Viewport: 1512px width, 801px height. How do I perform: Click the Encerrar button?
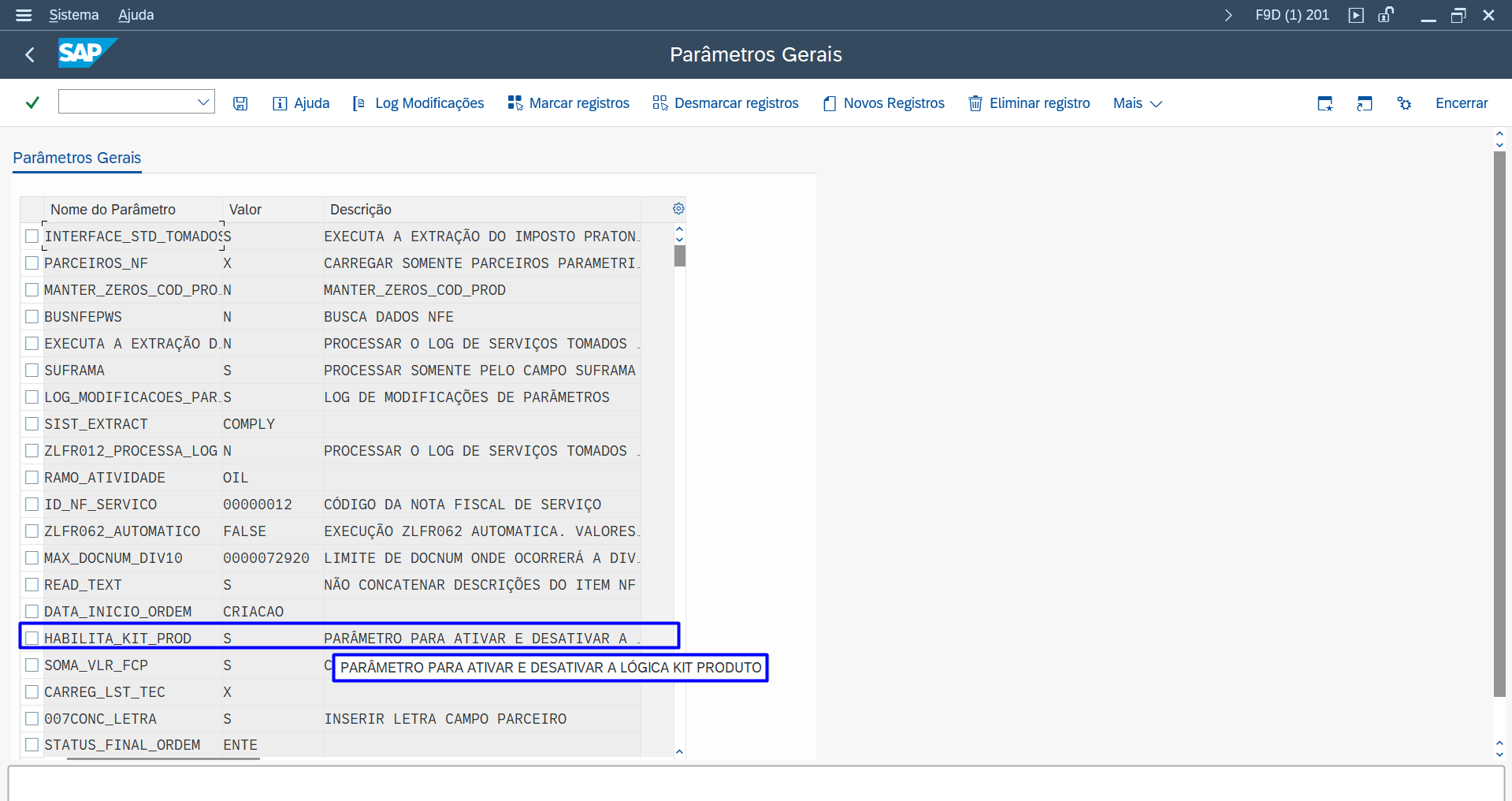(x=1462, y=103)
